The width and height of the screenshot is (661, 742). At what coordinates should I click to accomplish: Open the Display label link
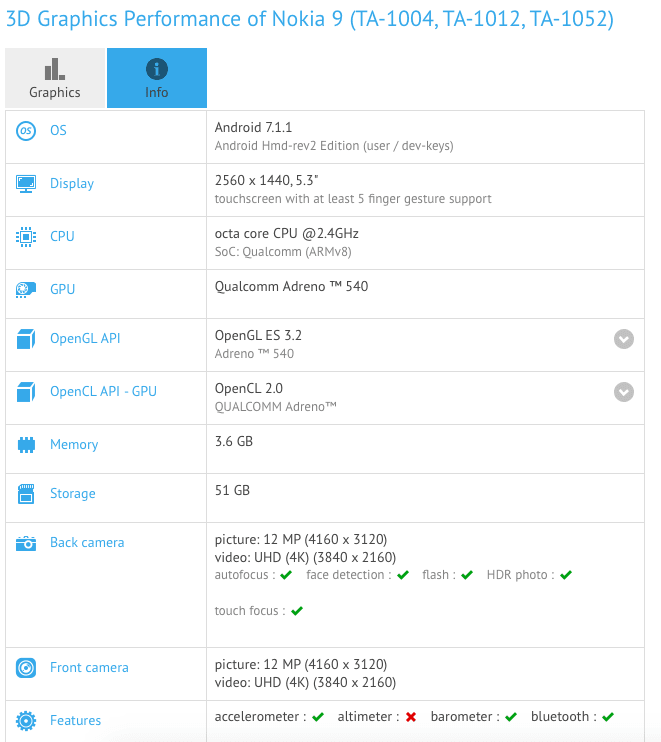tap(72, 184)
